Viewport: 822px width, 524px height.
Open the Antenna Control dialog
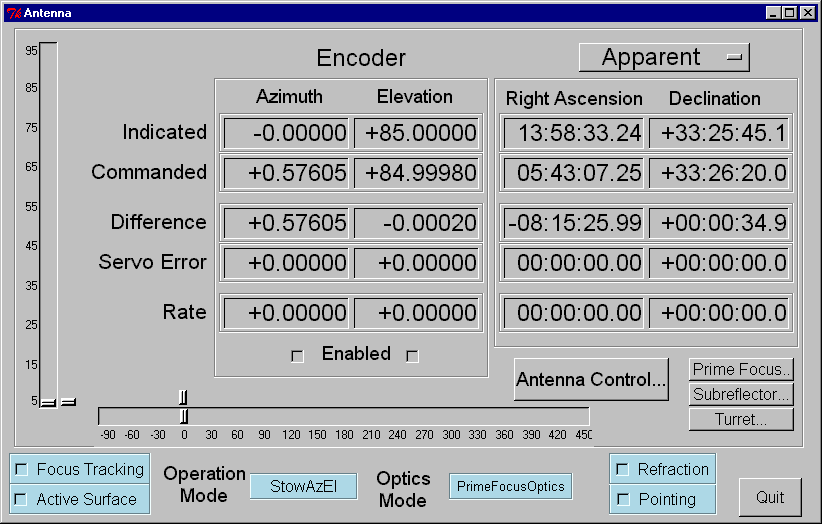[x=591, y=380]
